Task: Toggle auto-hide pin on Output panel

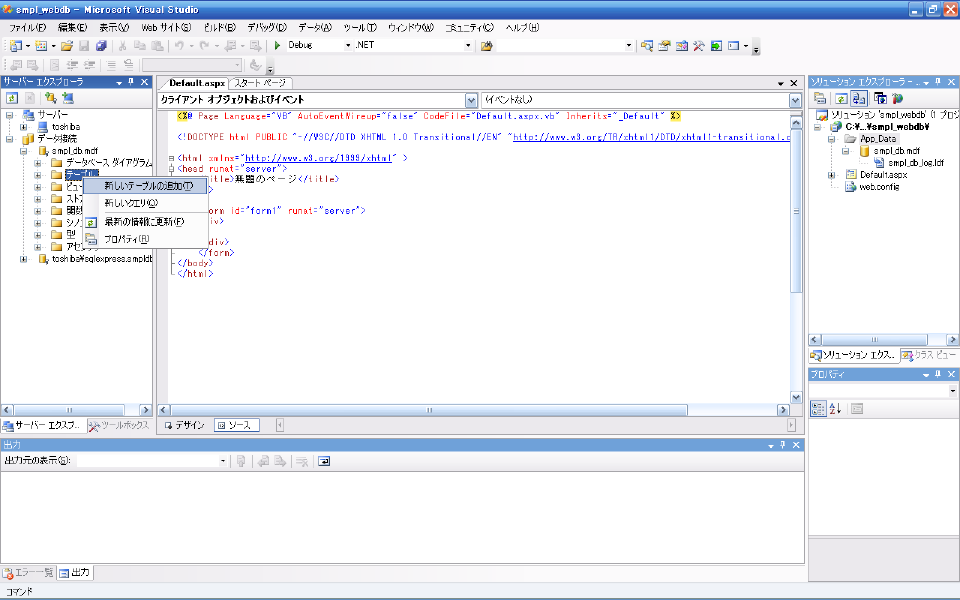Action: click(782, 445)
